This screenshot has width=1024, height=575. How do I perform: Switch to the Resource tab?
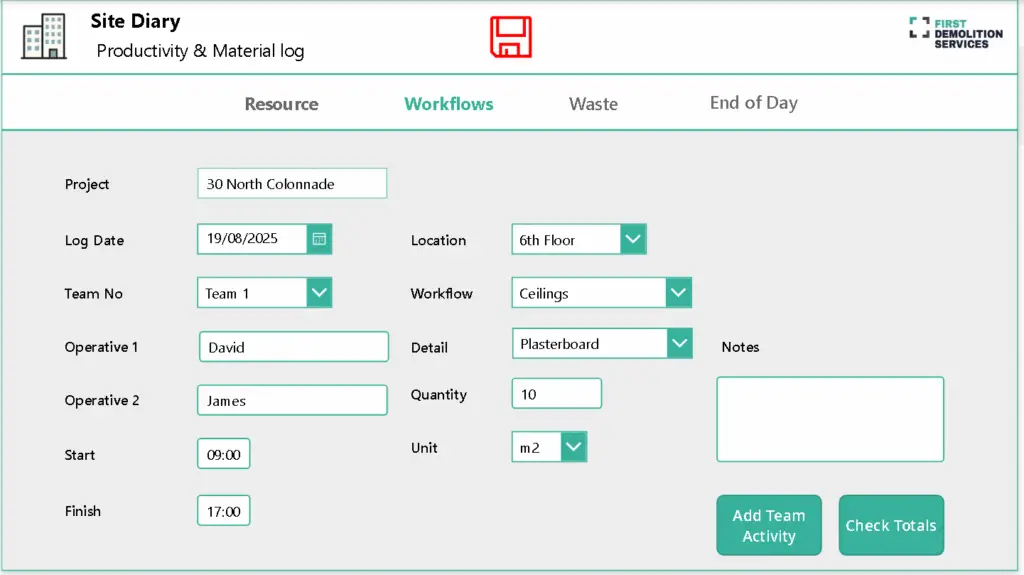(281, 104)
